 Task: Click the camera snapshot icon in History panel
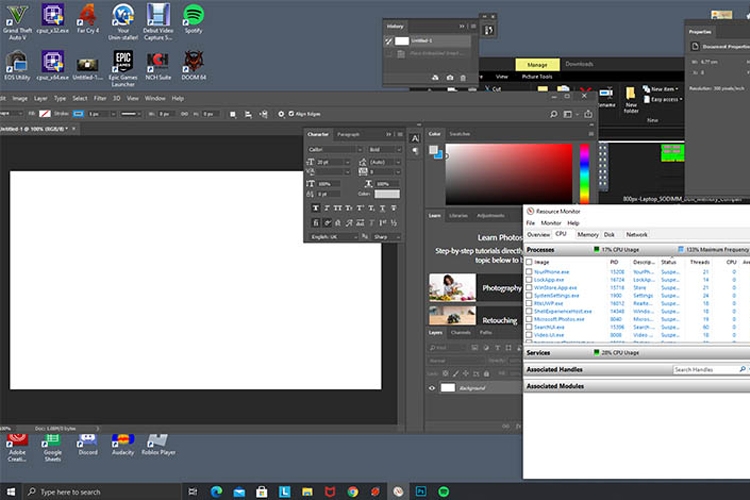click(450, 77)
